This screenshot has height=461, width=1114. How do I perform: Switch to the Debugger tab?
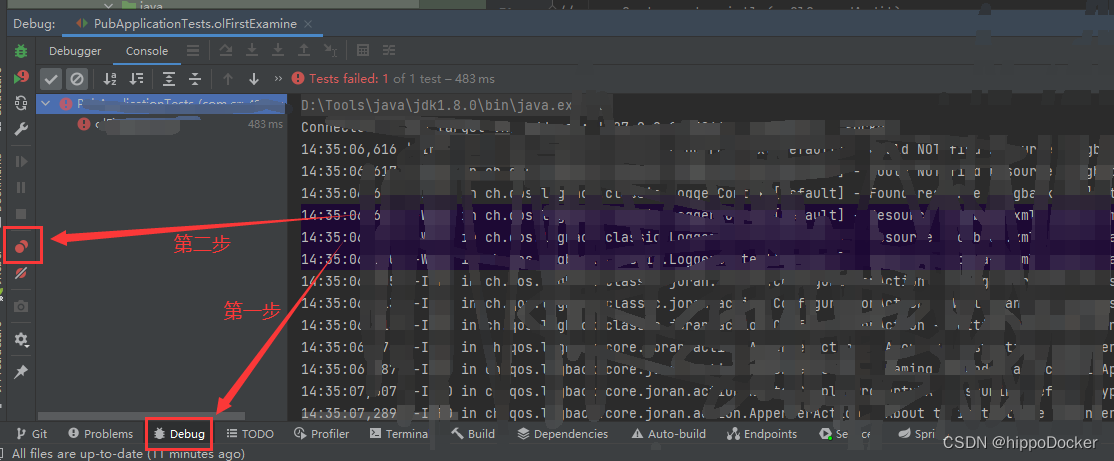[x=75, y=51]
